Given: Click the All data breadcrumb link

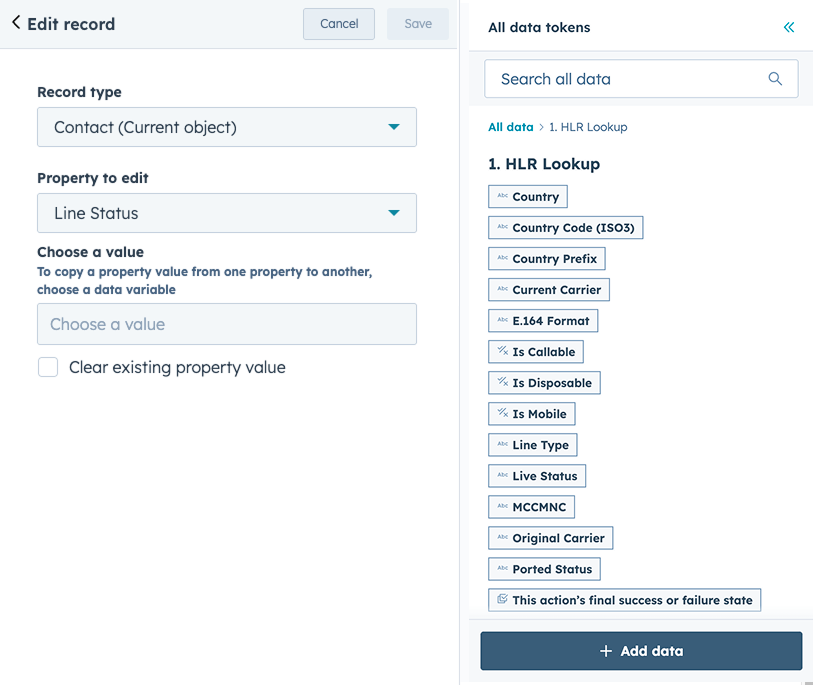Looking at the screenshot, I should [x=510, y=127].
